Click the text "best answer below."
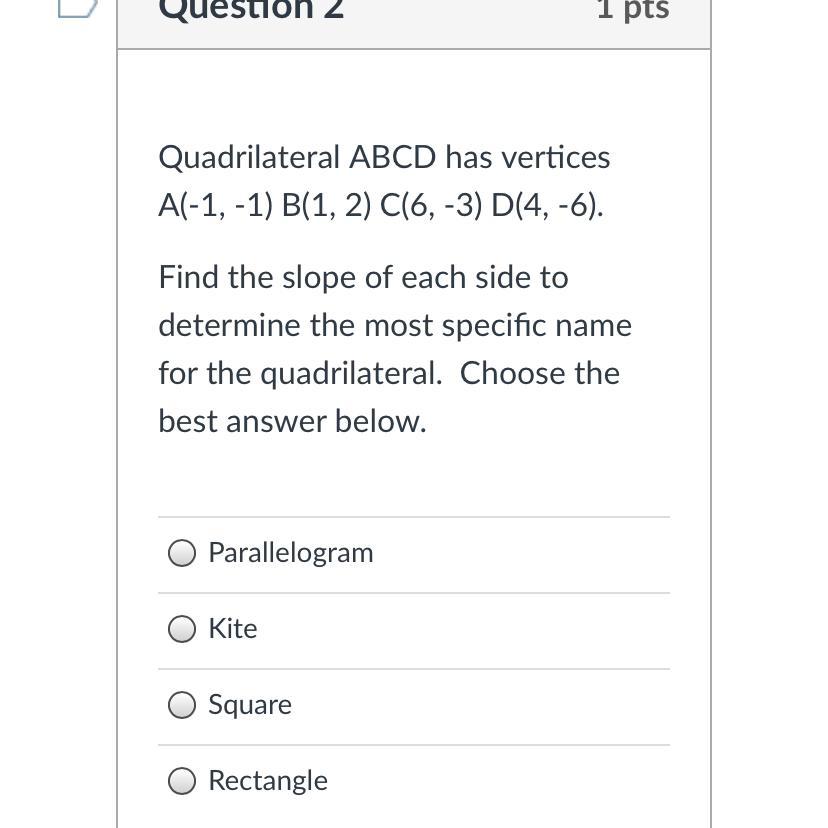The height and width of the screenshot is (828, 828). (292, 422)
